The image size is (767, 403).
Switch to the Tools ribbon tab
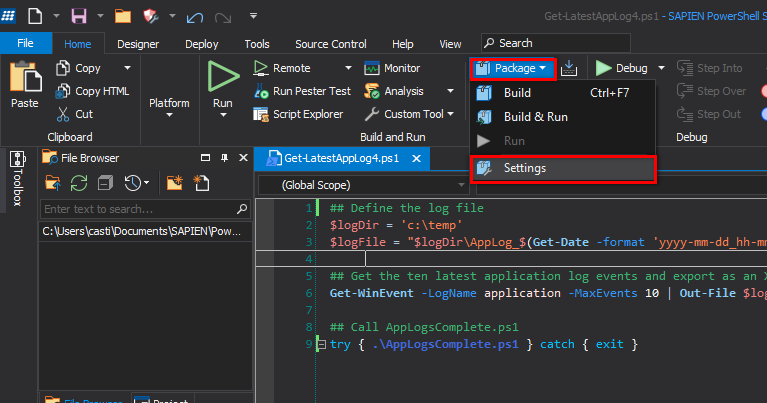pyautogui.click(x=257, y=44)
